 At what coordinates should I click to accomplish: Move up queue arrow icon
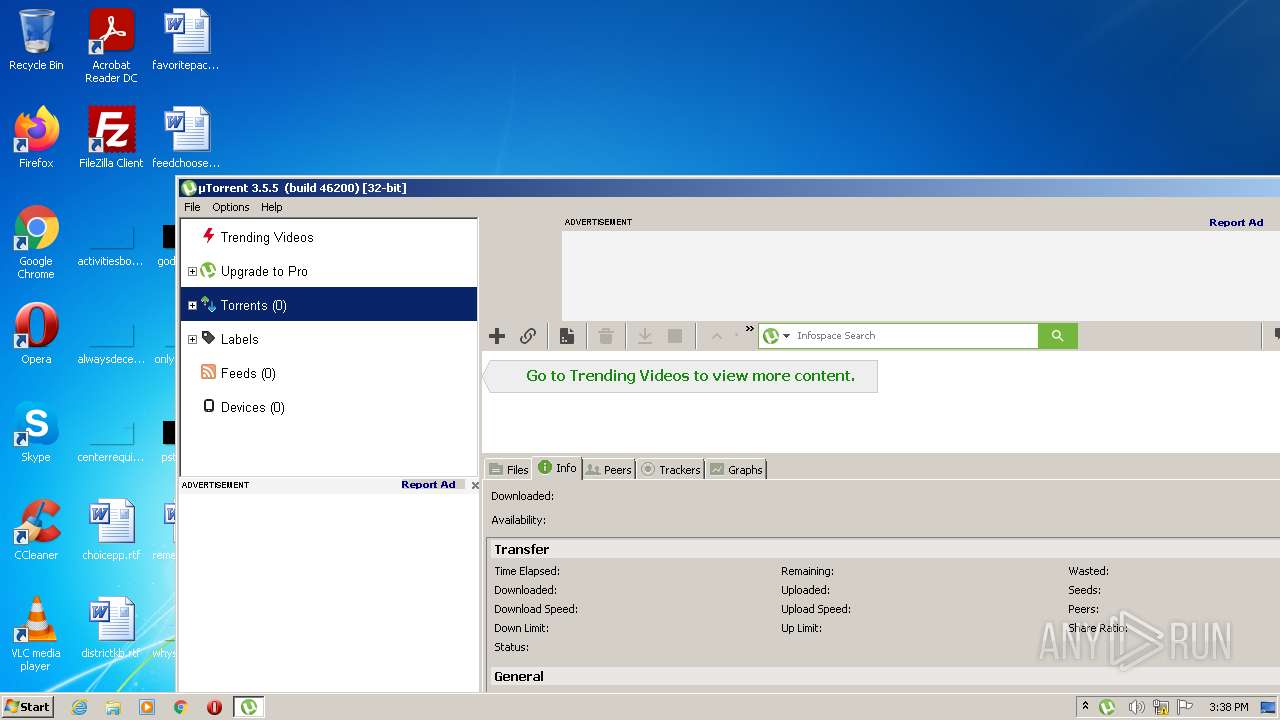click(x=716, y=336)
